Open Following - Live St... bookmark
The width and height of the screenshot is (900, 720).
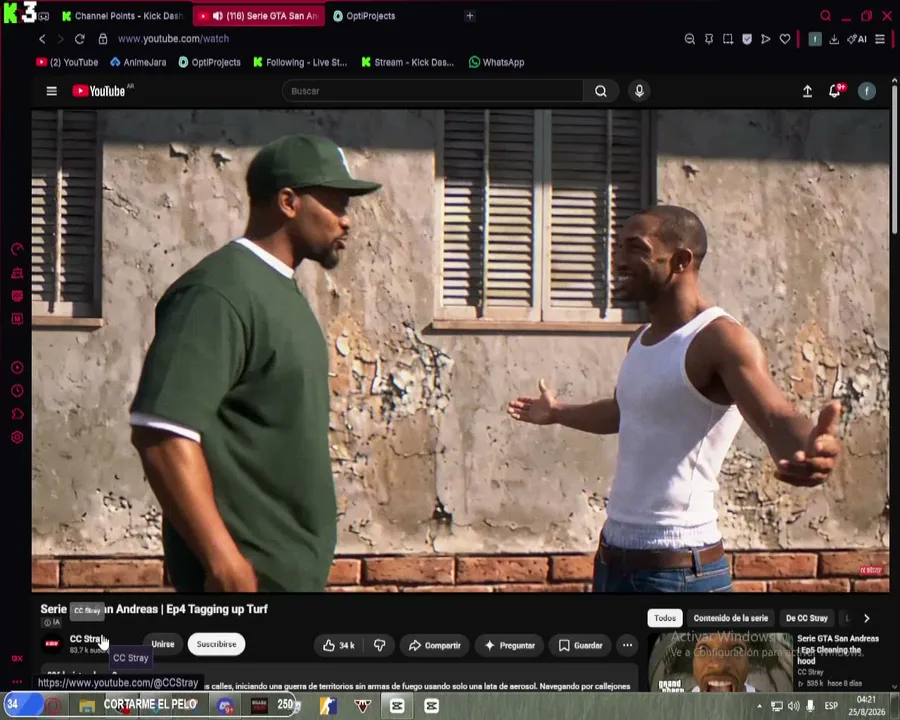click(x=300, y=62)
